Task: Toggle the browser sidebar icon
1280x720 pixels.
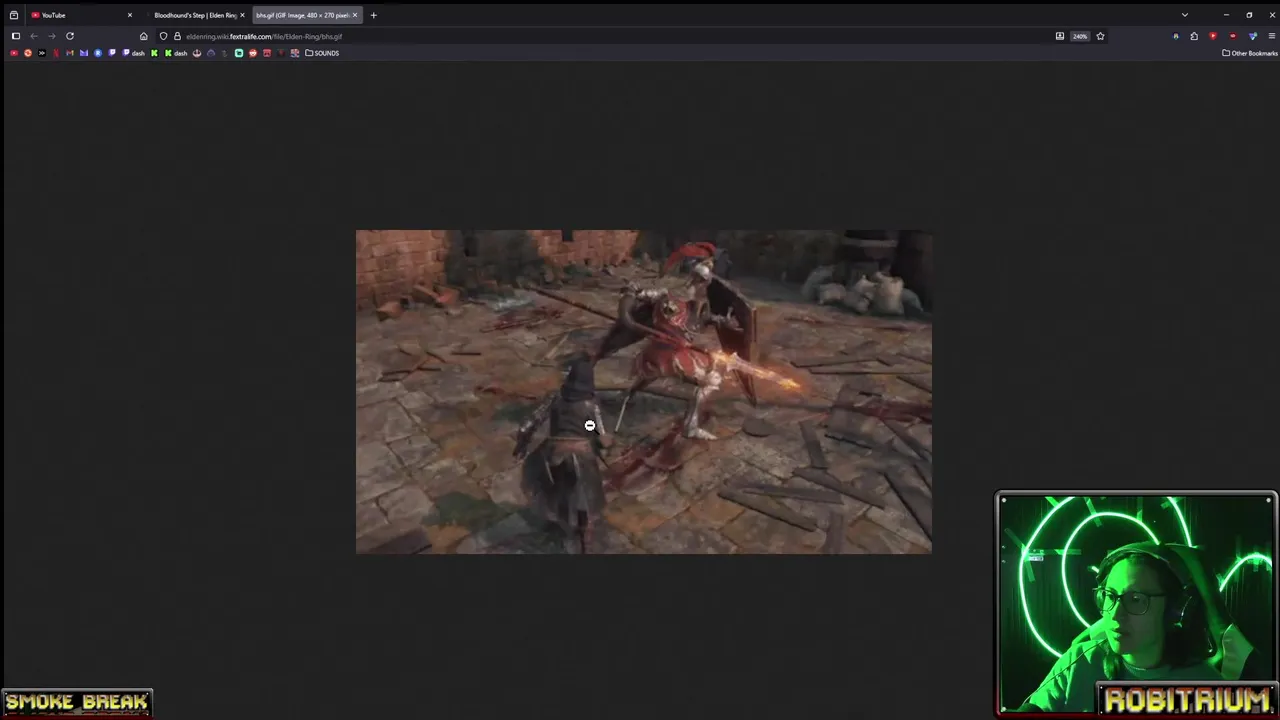Action: pos(16,36)
